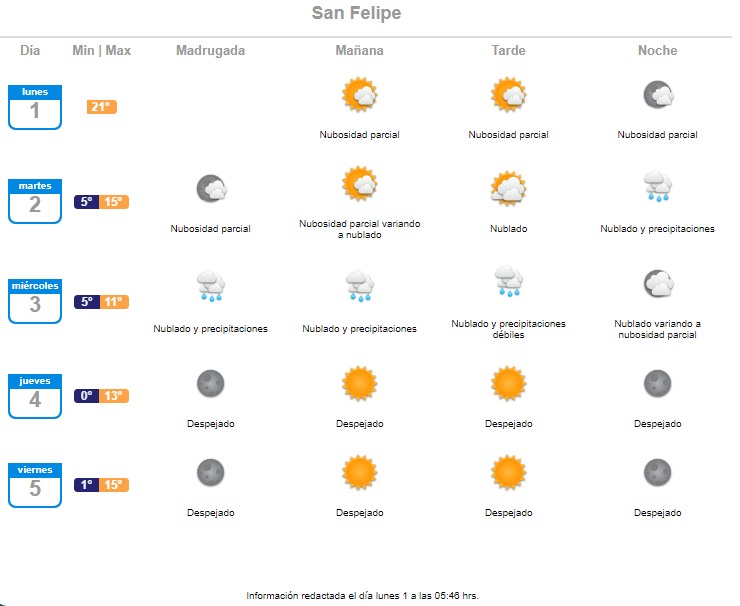Click Wednesday madrugada rain cloud icon

210,286
